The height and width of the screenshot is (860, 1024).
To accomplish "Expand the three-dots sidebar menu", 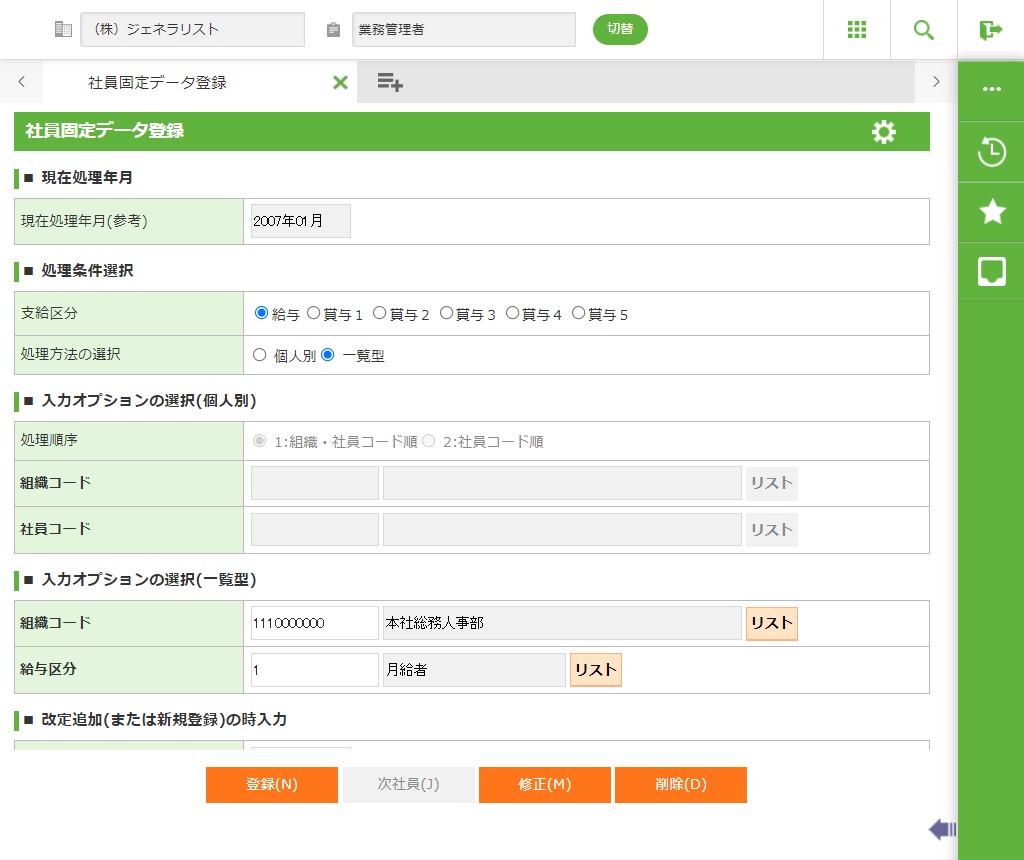I will point(991,89).
